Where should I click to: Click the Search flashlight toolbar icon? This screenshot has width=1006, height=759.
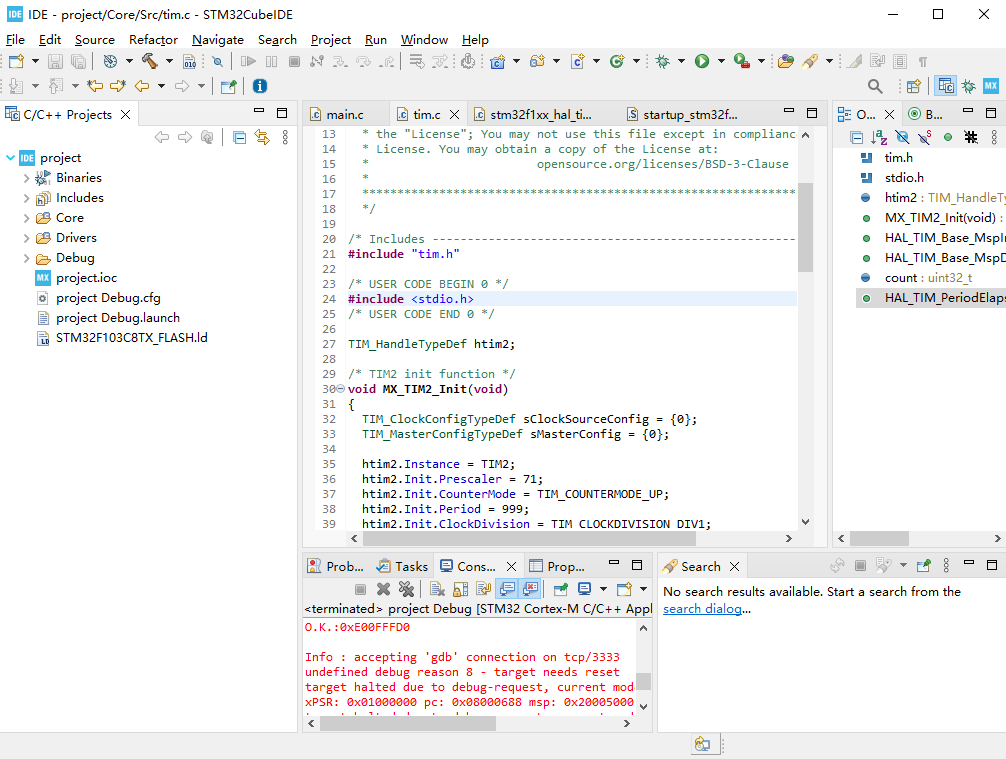coord(810,62)
